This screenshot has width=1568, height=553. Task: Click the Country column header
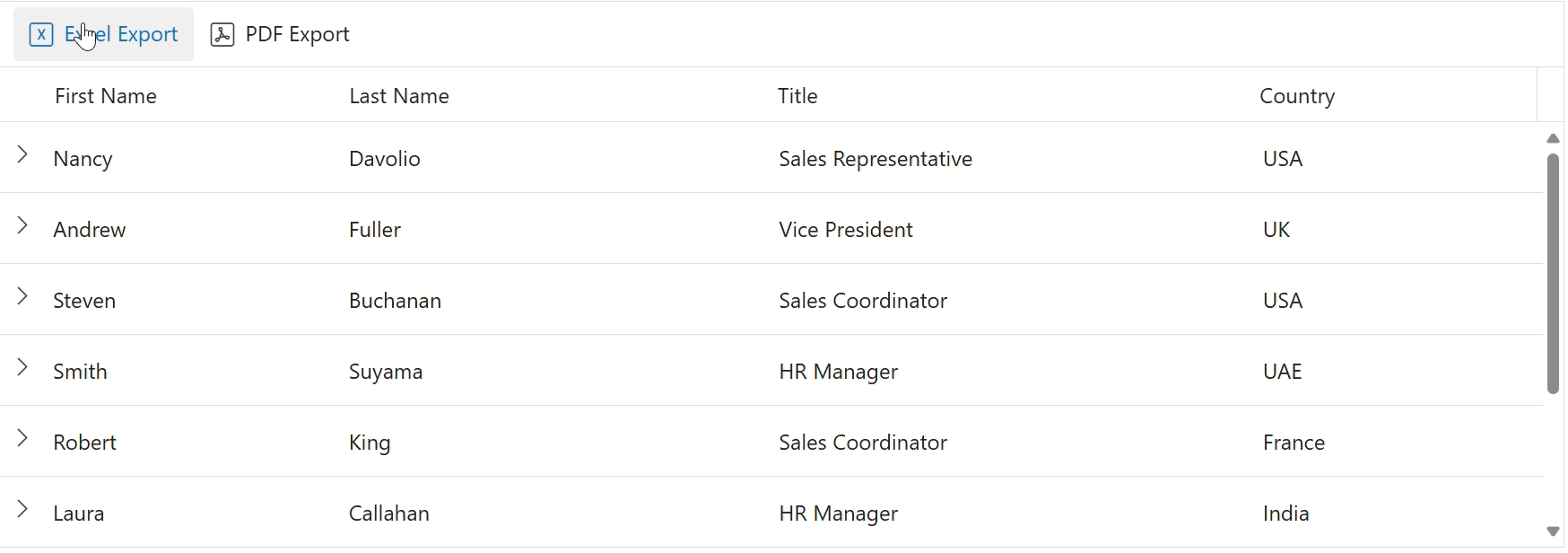(x=1297, y=96)
